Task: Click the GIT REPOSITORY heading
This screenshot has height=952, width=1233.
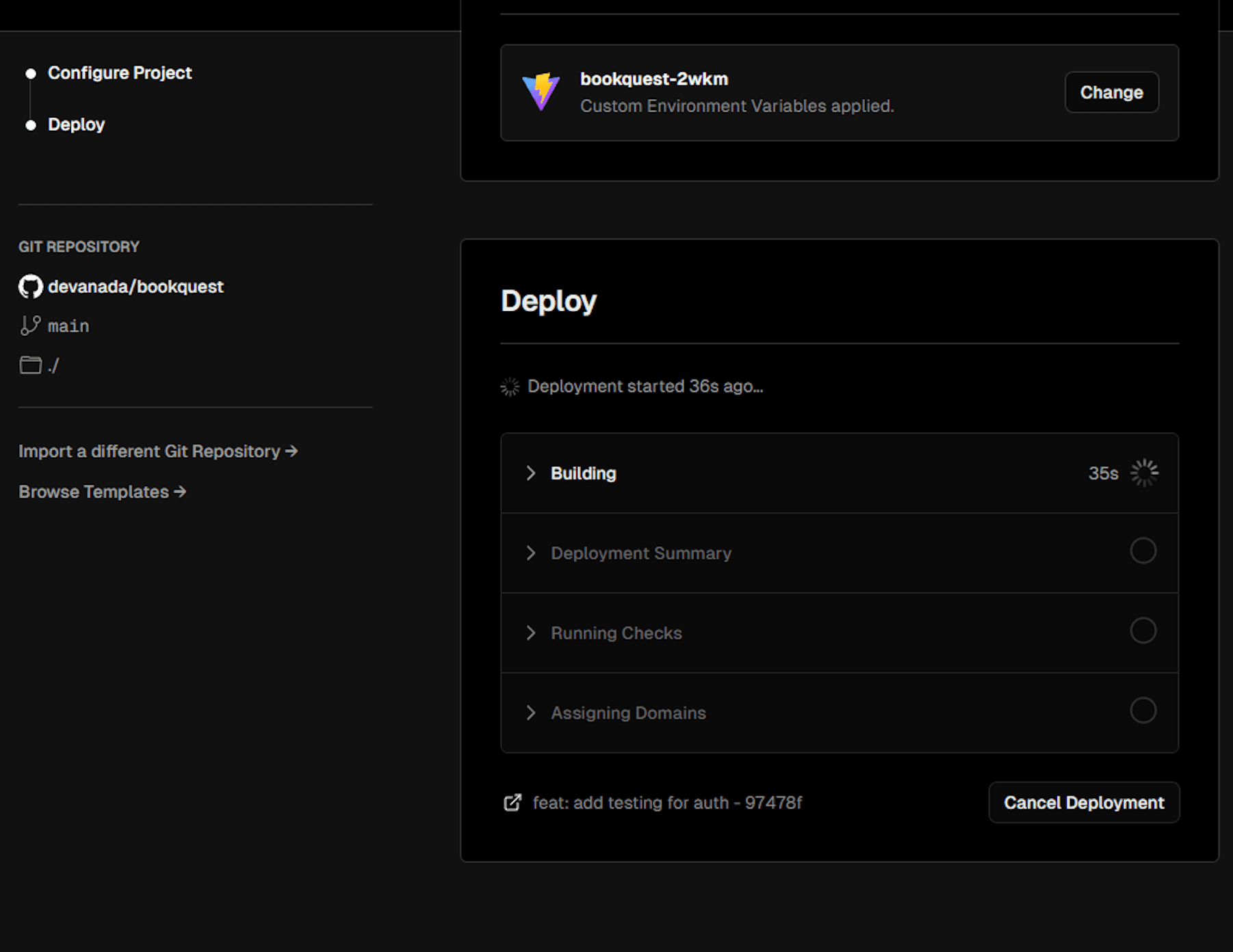Action: click(x=79, y=247)
